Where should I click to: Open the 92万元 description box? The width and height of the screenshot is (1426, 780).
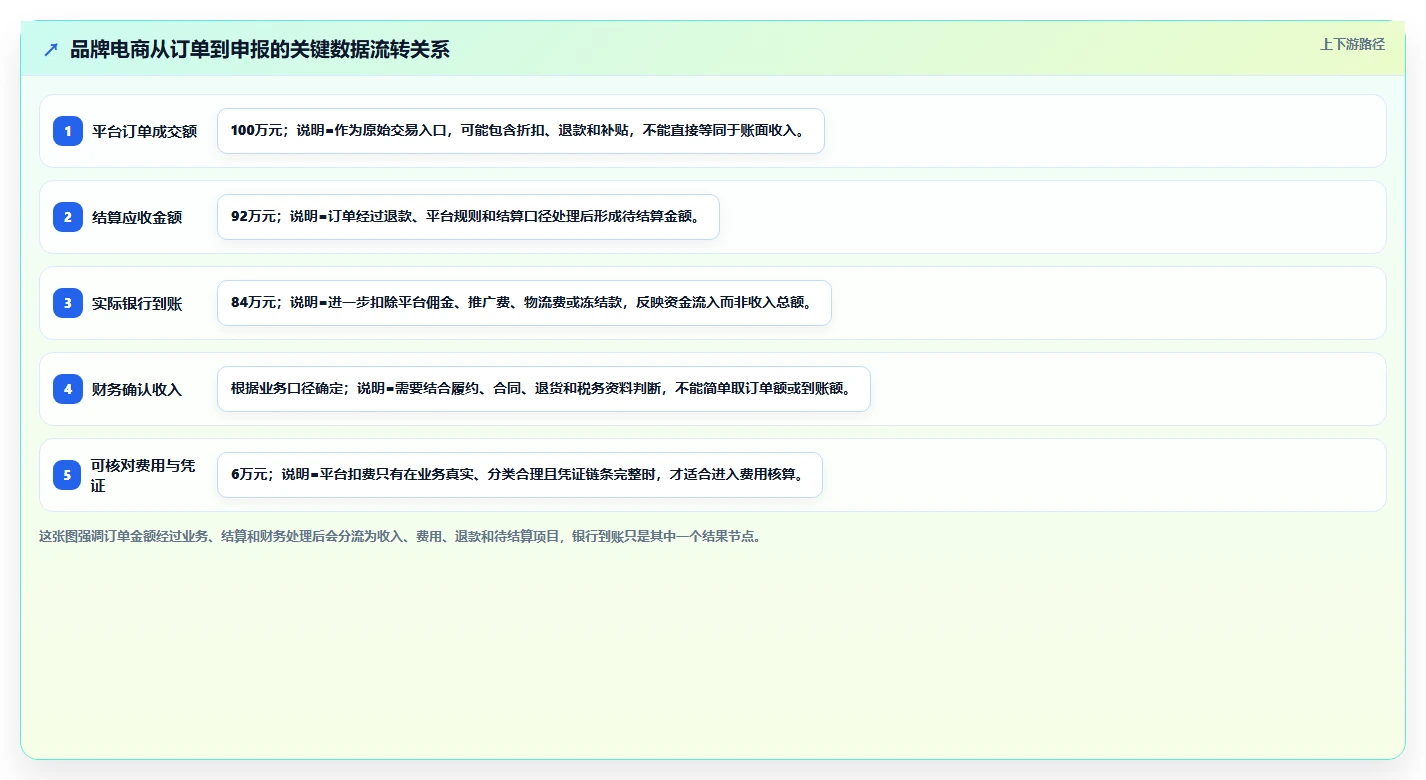(x=468, y=217)
